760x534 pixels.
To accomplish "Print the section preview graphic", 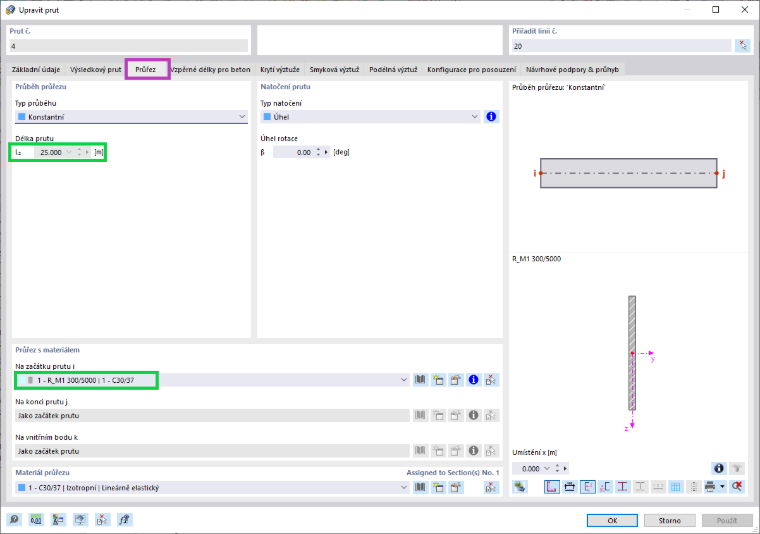I will pos(710,487).
